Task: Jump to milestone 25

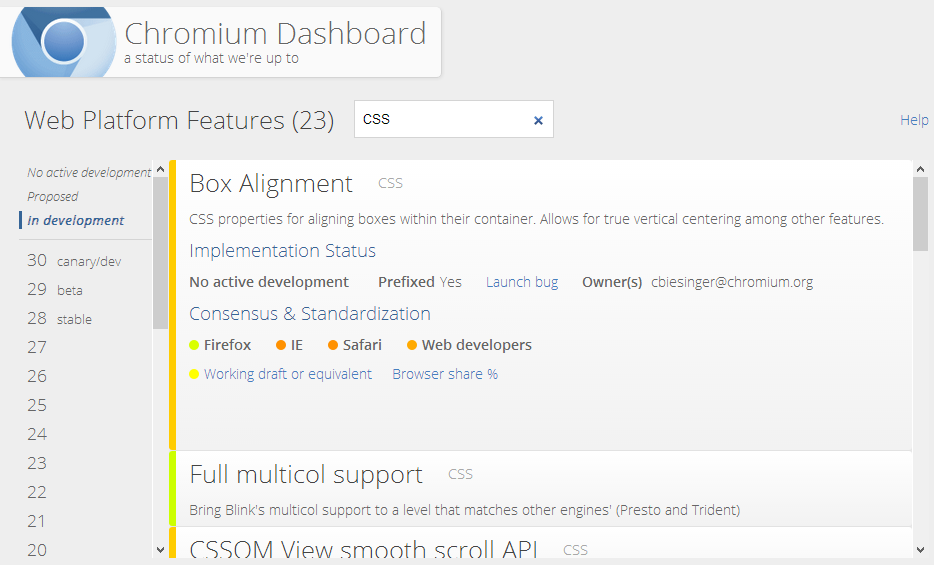Action: point(36,405)
